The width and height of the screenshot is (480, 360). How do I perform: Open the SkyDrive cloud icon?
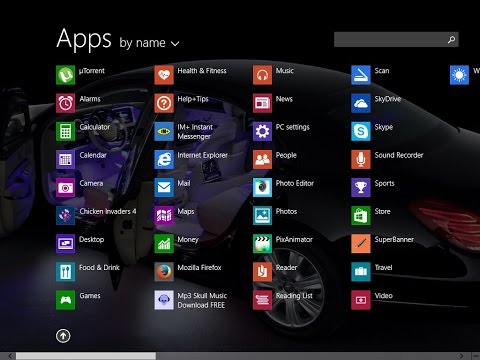[361, 103]
